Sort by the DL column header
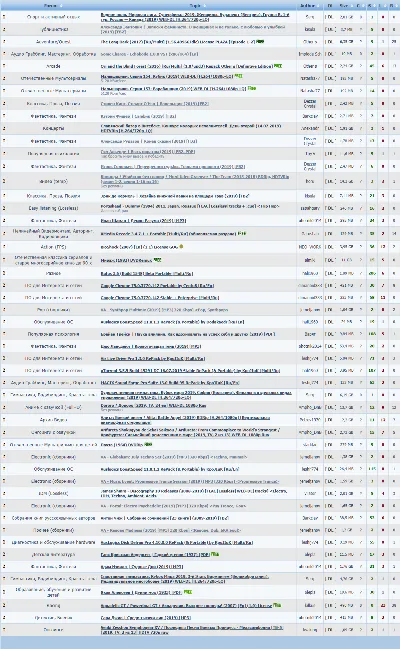The height and width of the screenshot is (649, 400). (x=330, y=6)
